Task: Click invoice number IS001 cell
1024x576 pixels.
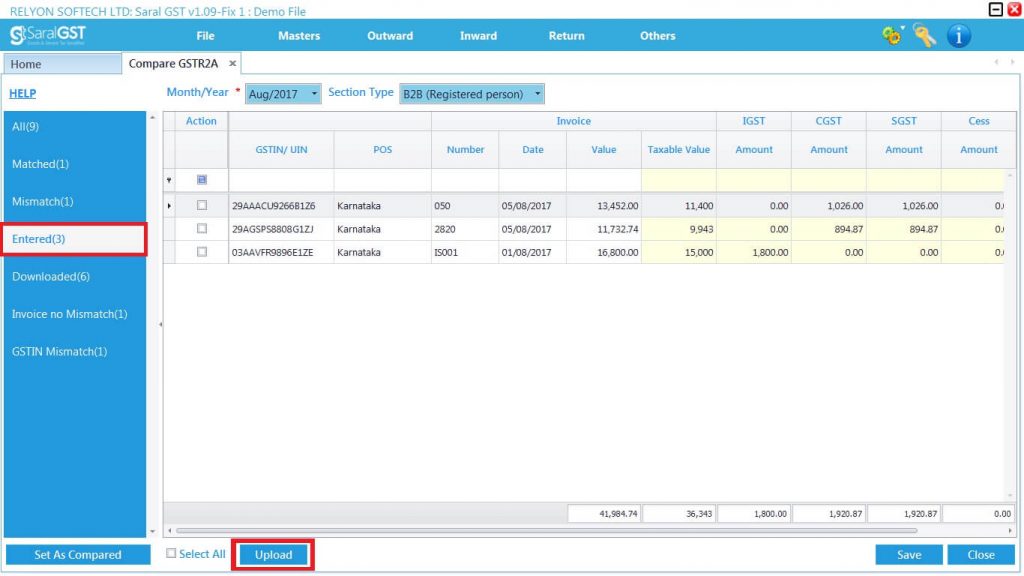Action: click(465, 252)
